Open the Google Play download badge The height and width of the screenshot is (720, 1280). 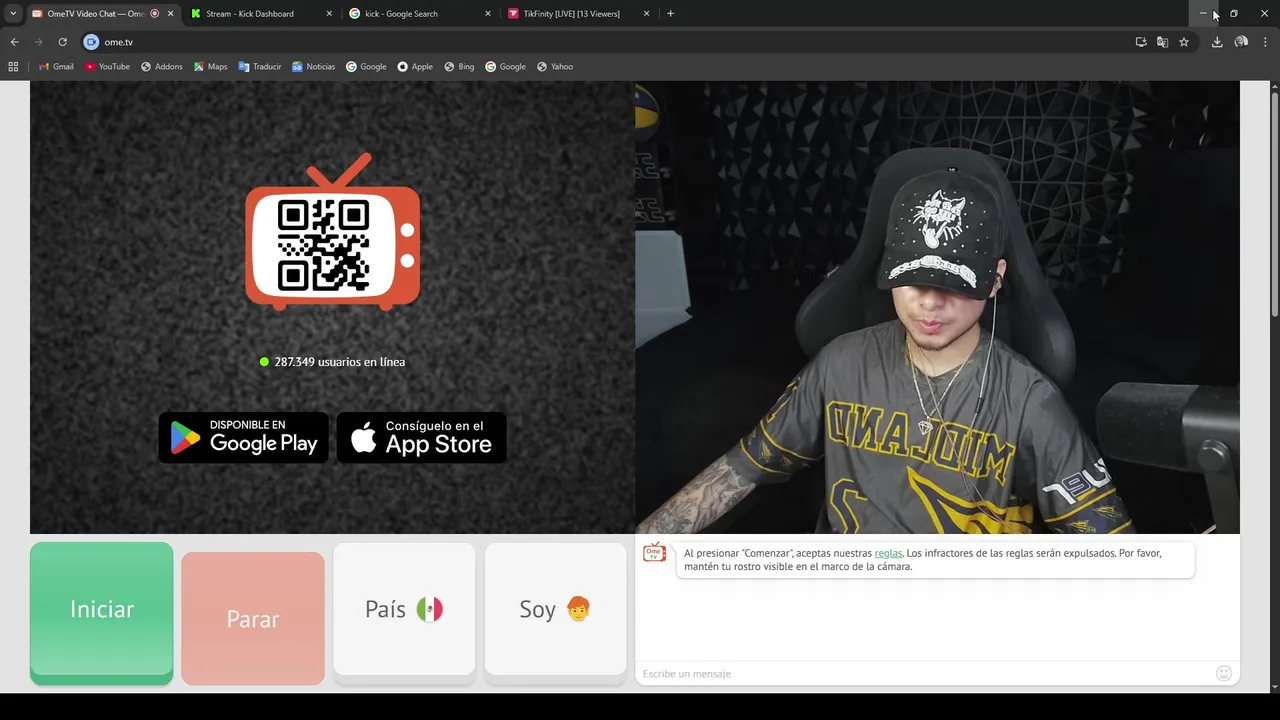click(244, 438)
